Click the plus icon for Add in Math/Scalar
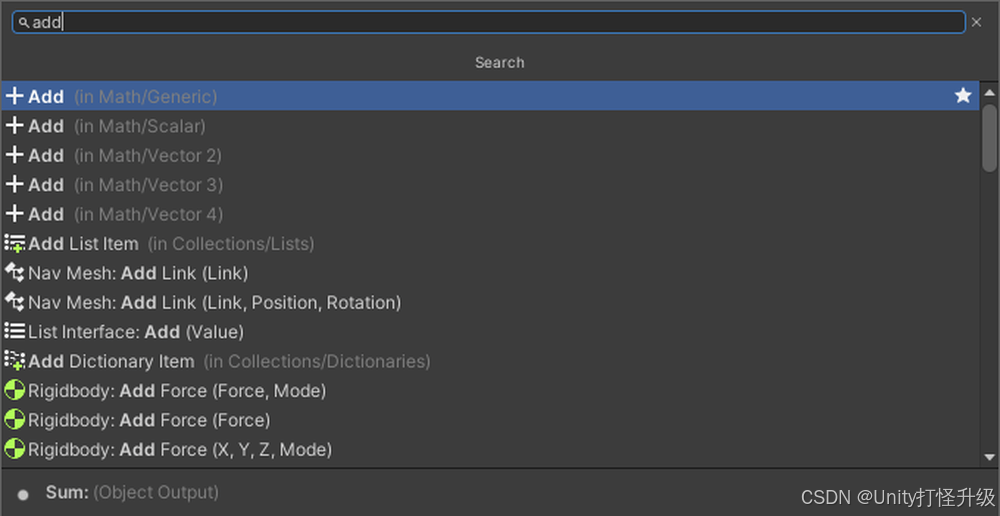 [x=15, y=126]
